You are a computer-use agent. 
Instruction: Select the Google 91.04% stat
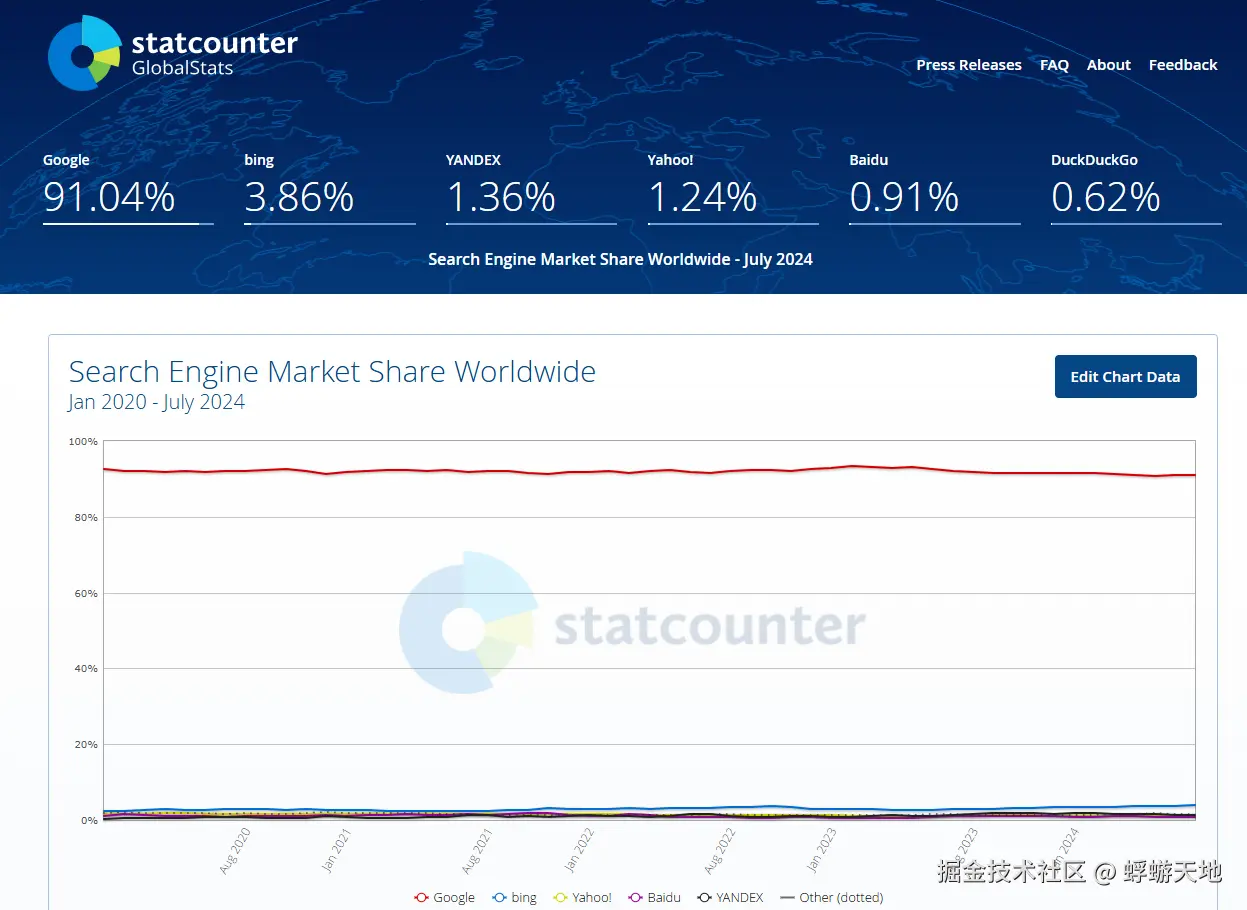pyautogui.click(x=128, y=187)
